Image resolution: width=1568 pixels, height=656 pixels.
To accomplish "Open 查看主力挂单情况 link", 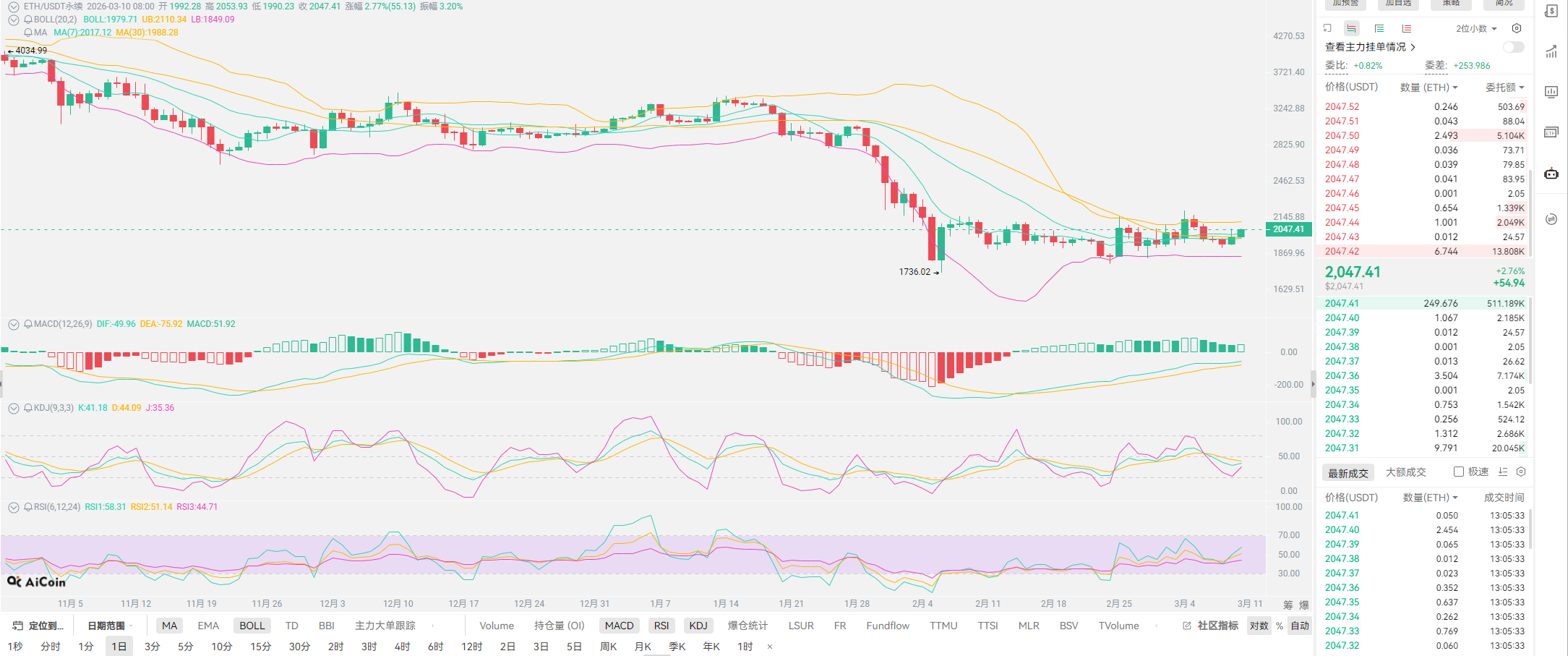I will 1369,47.
